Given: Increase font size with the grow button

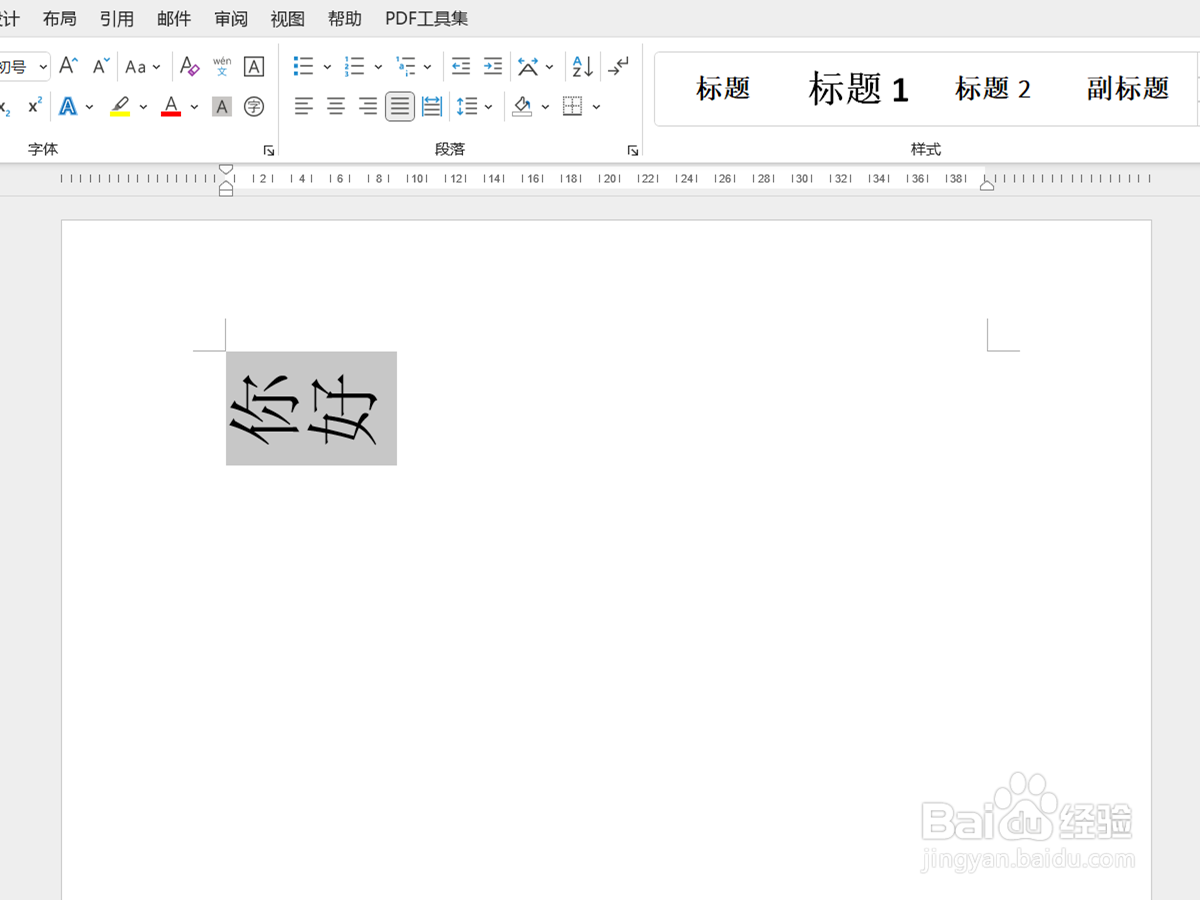Looking at the screenshot, I should pos(68,66).
